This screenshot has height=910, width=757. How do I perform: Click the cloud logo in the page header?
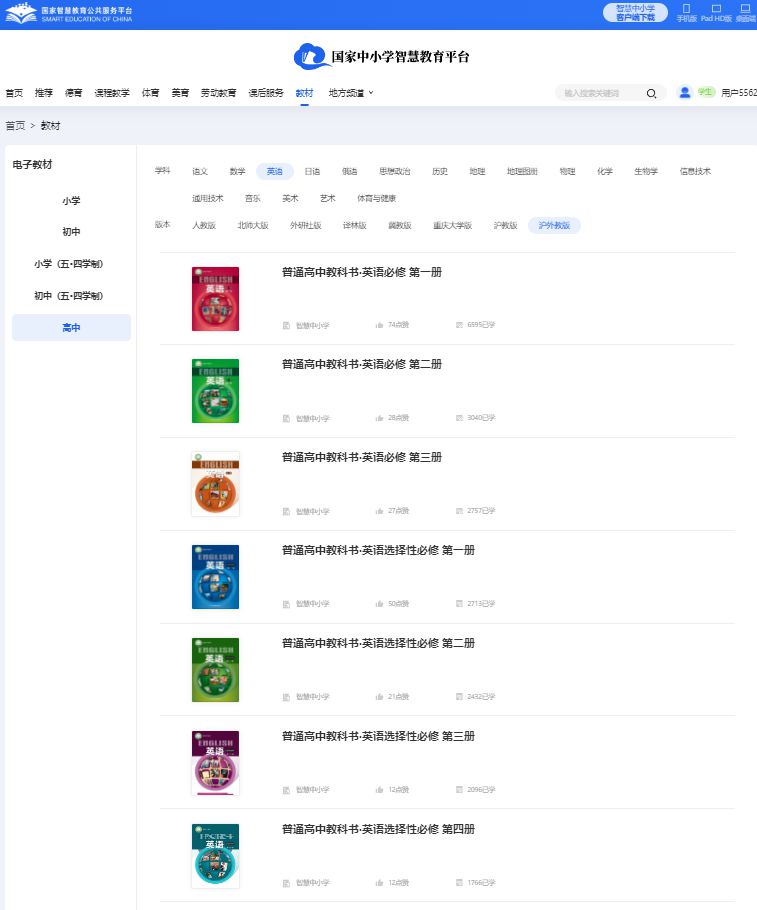pos(311,56)
